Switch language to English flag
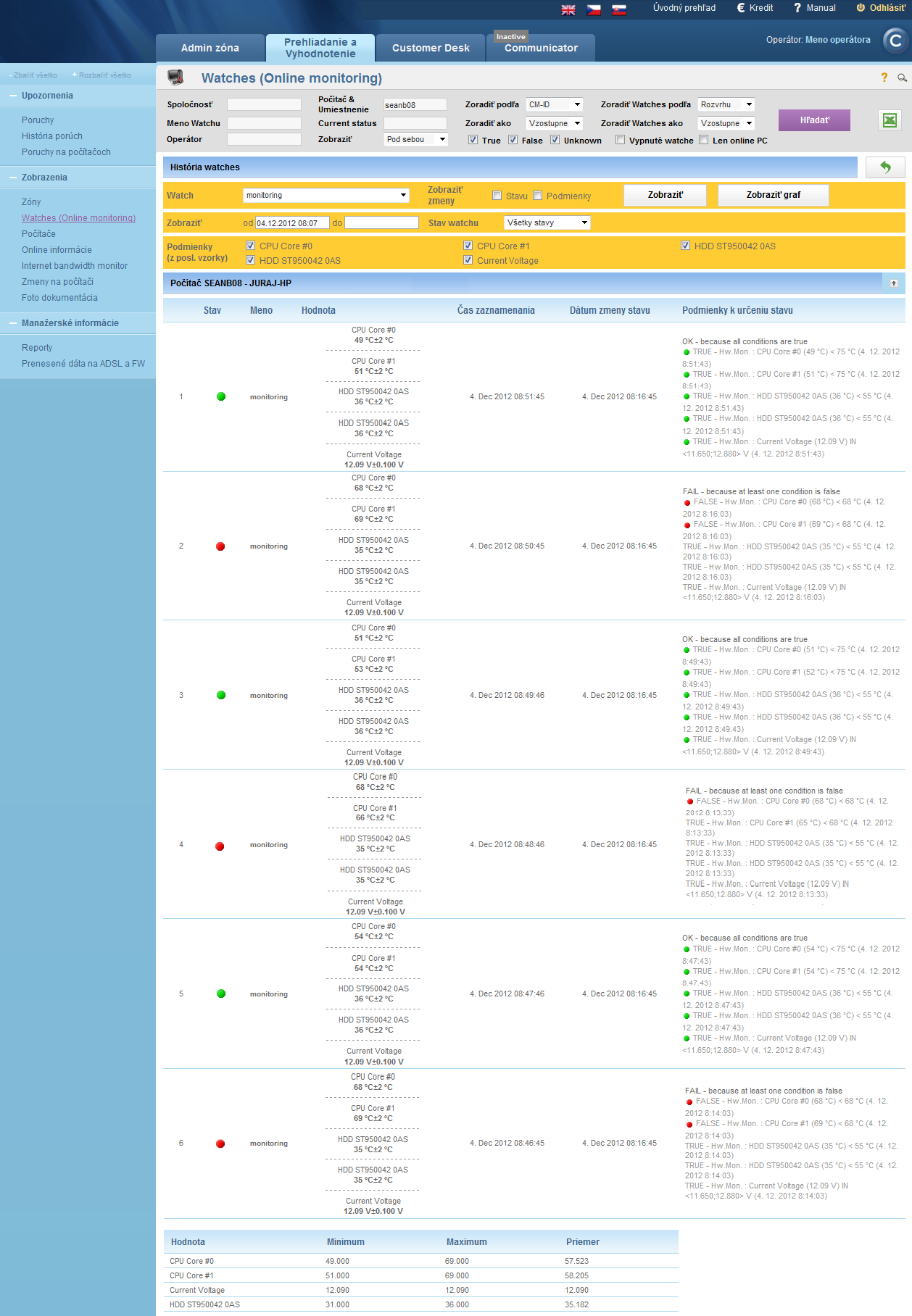The height and width of the screenshot is (1316, 912). [568, 9]
